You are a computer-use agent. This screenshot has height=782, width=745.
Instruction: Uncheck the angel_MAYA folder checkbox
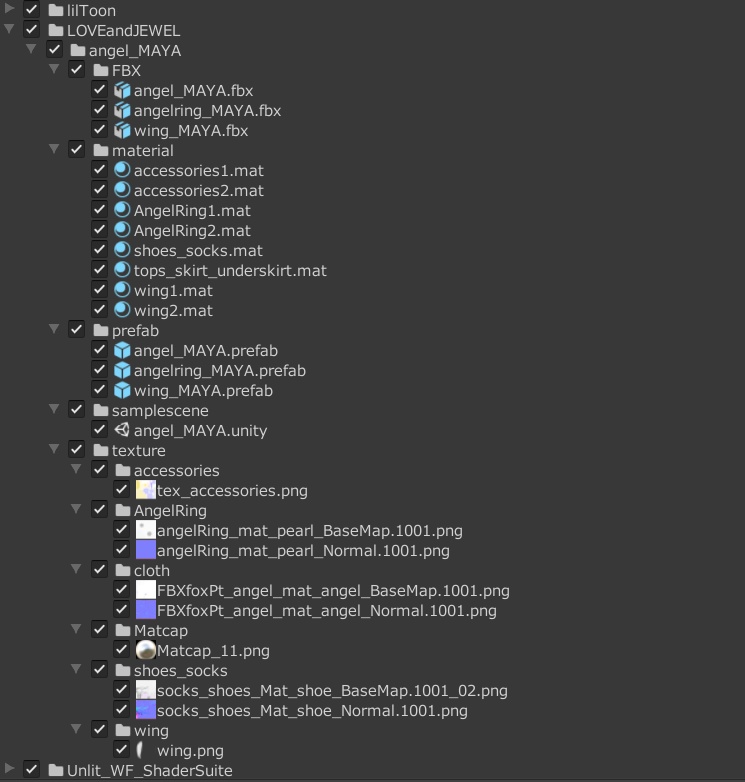coord(54,49)
